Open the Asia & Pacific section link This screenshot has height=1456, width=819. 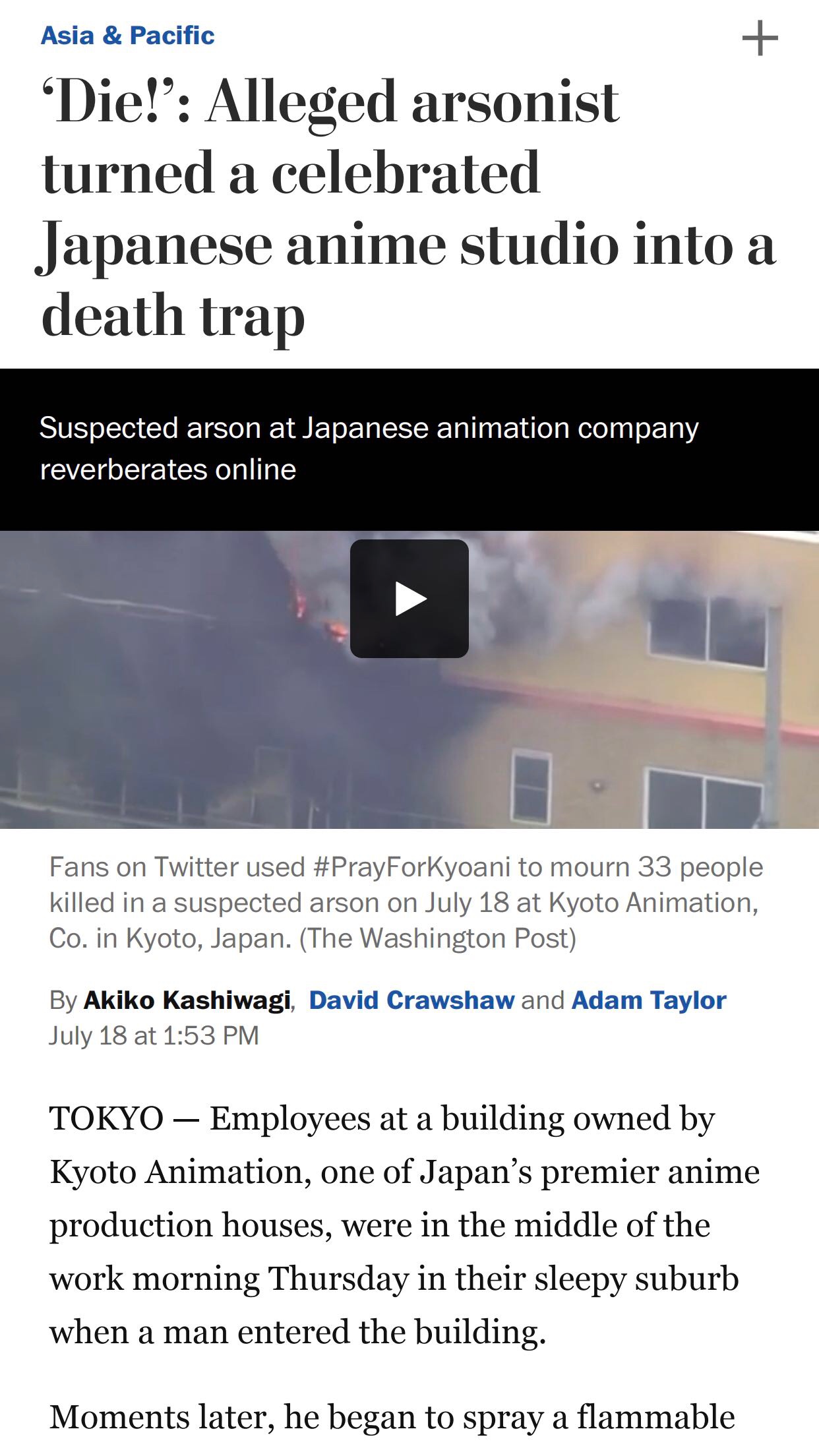pyautogui.click(x=127, y=36)
